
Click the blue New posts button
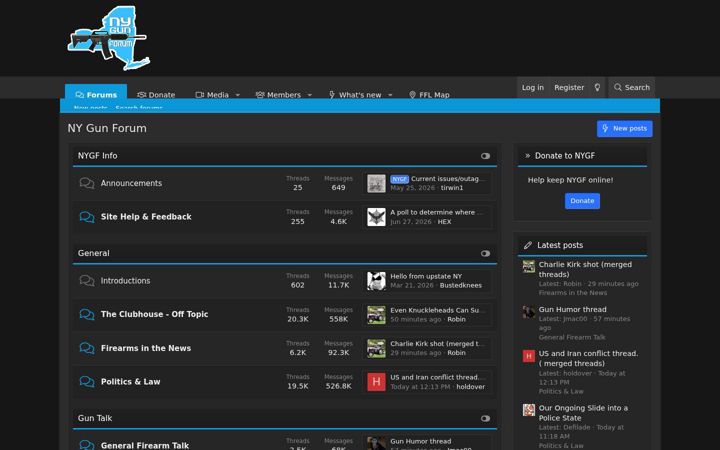point(624,129)
